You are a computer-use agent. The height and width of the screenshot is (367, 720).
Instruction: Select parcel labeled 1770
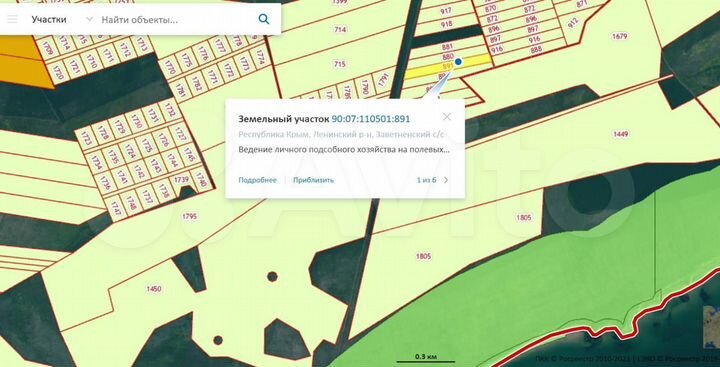tap(169, 69)
